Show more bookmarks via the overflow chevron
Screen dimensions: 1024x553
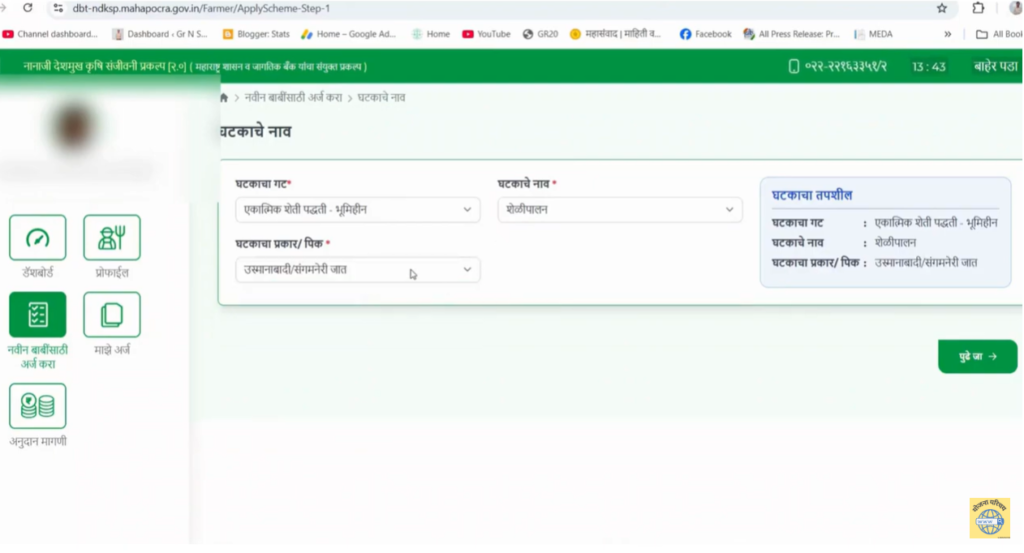coord(947,34)
